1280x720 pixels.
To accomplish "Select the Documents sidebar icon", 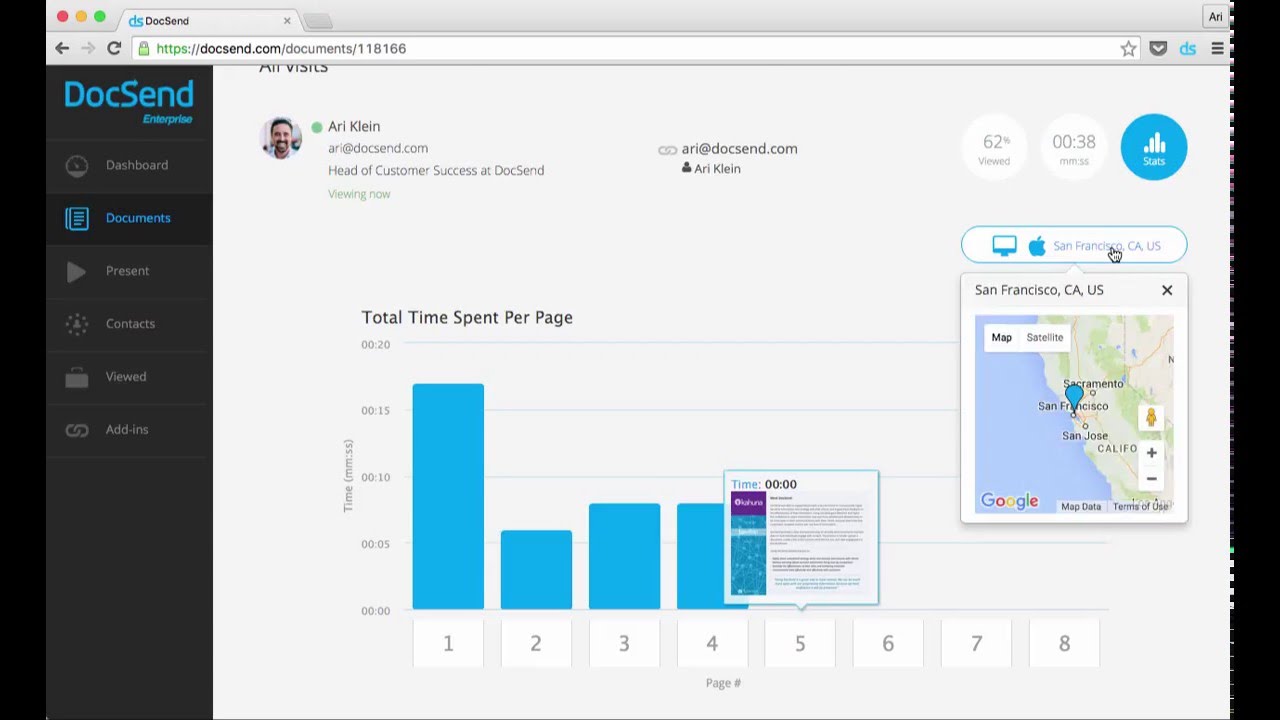I will [77, 218].
